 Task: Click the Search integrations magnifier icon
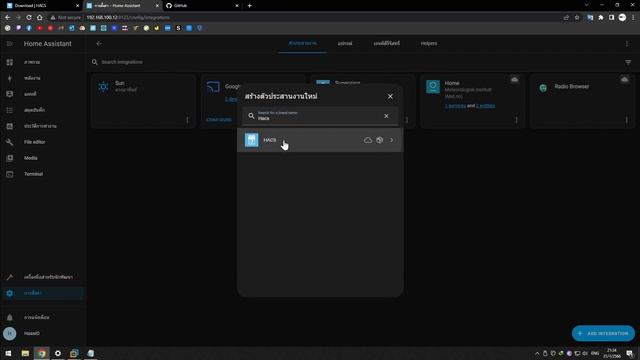[94, 62]
